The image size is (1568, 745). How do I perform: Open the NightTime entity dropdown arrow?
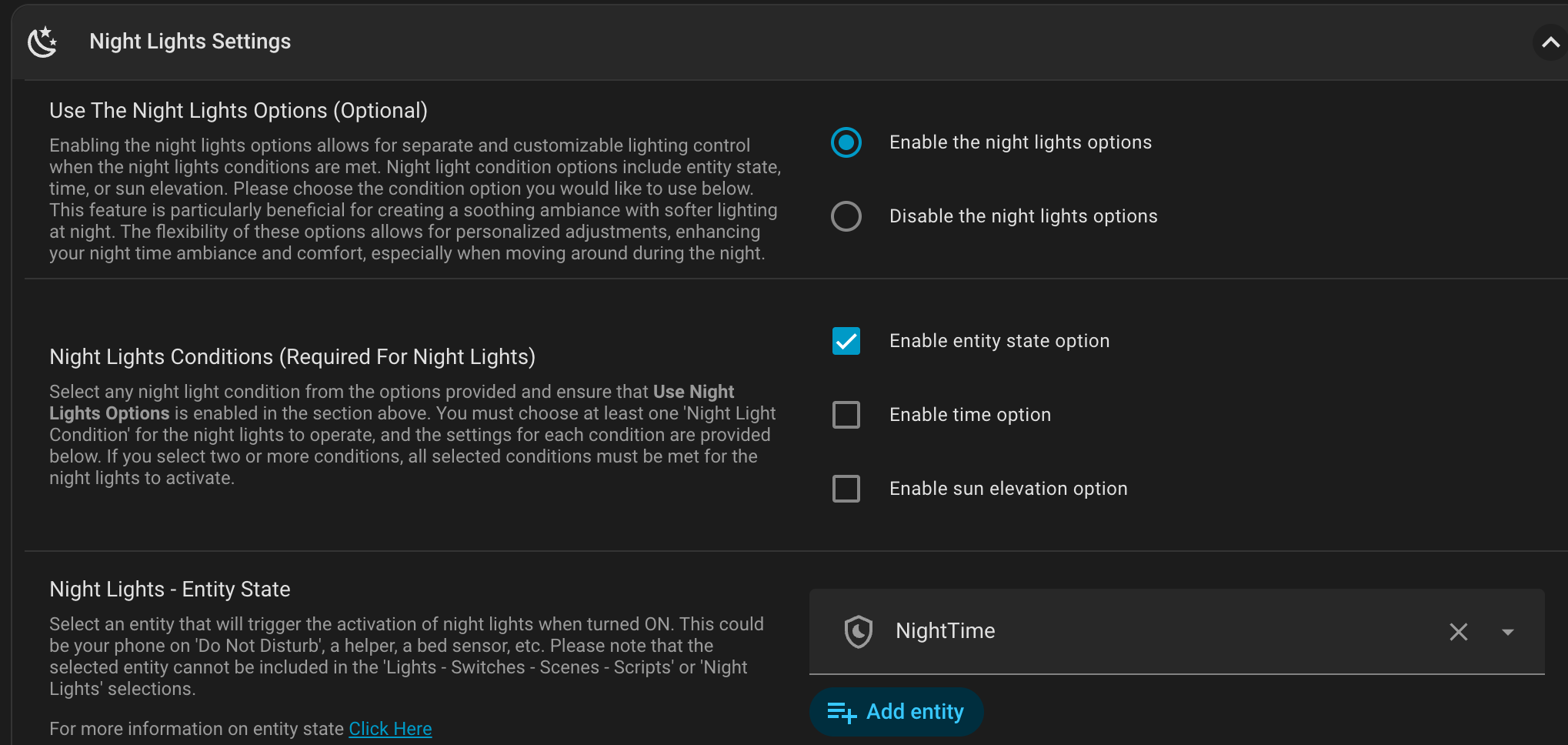pyautogui.click(x=1507, y=632)
